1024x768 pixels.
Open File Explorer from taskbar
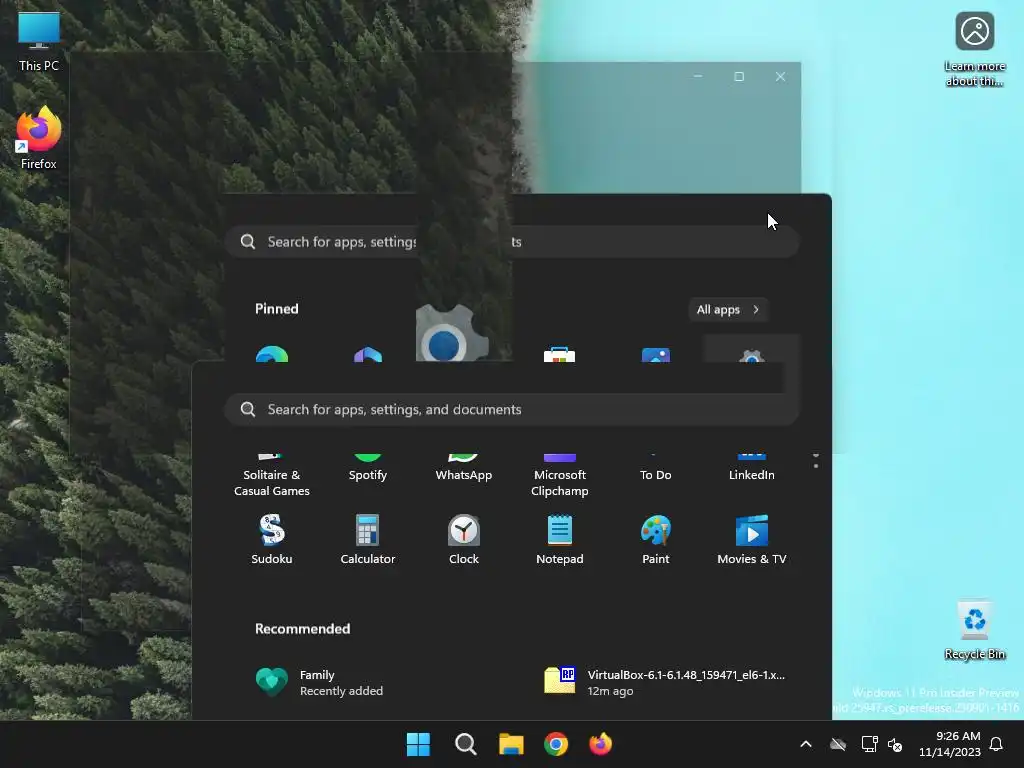[511, 744]
